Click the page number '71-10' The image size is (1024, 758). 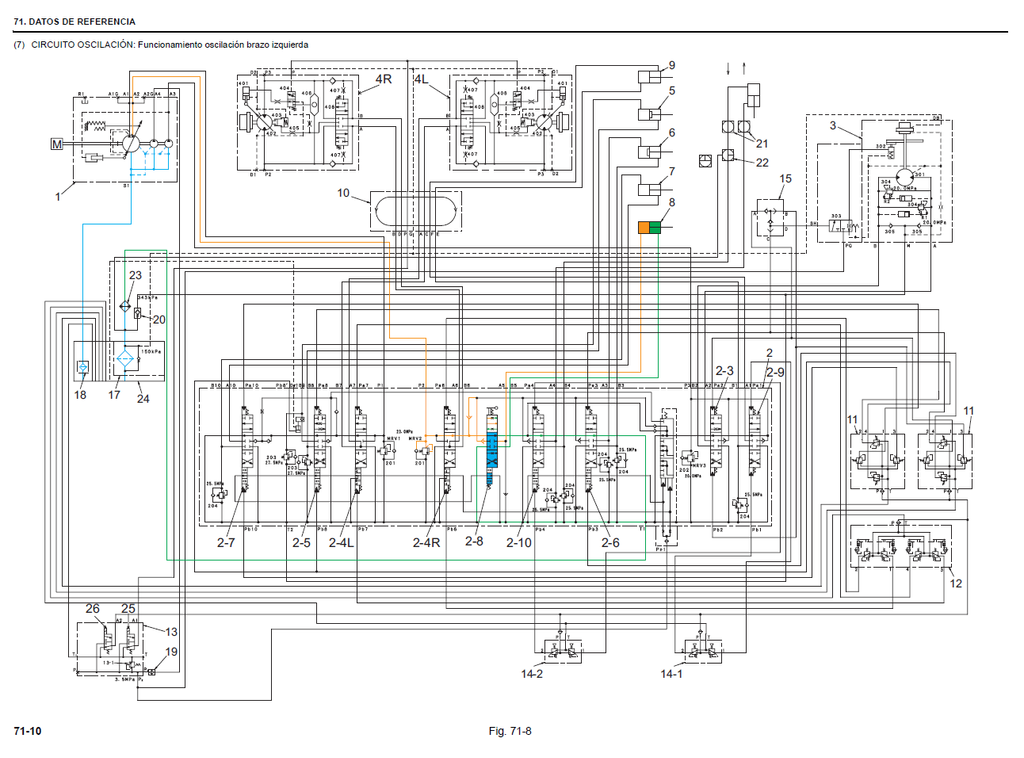tap(27, 731)
